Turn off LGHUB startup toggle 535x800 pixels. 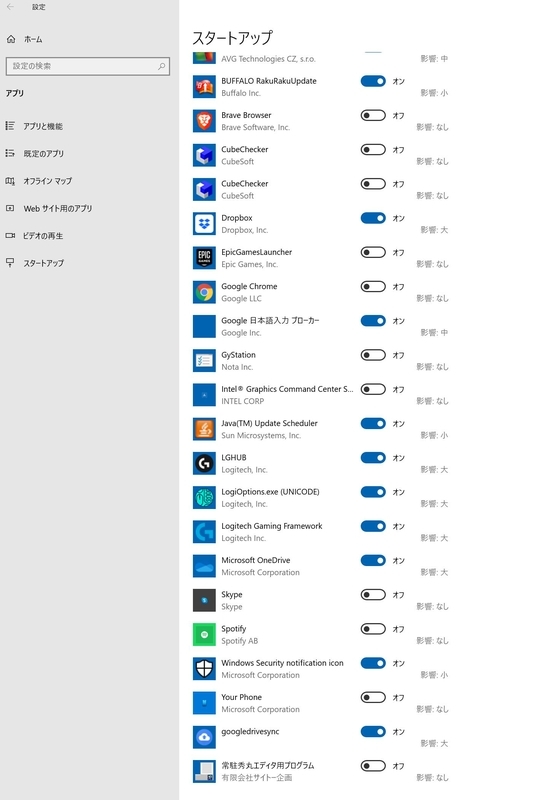point(373,457)
